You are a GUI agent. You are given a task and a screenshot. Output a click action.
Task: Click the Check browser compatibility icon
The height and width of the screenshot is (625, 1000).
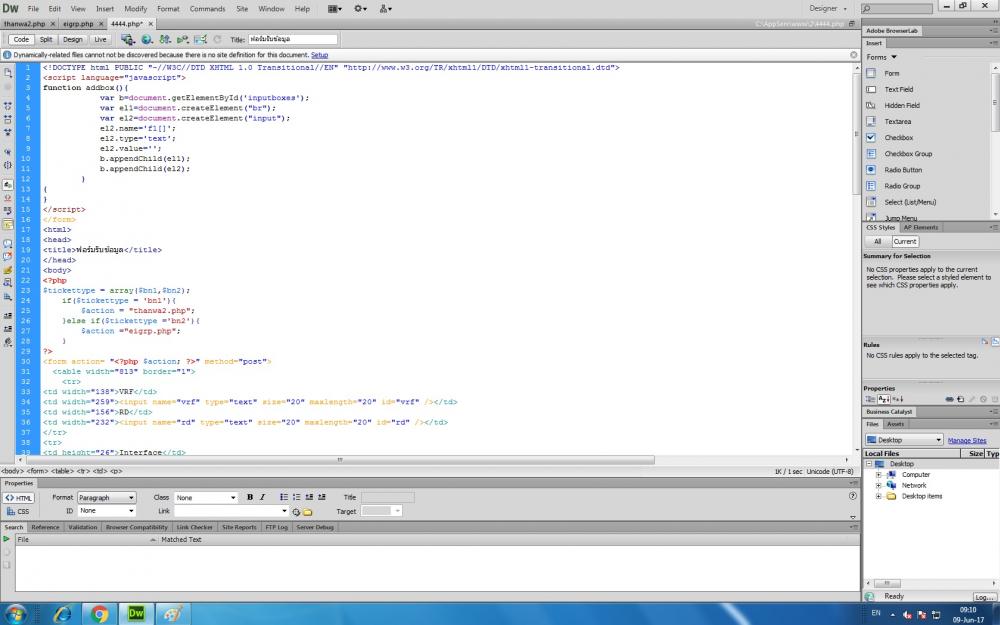[x=200, y=40]
